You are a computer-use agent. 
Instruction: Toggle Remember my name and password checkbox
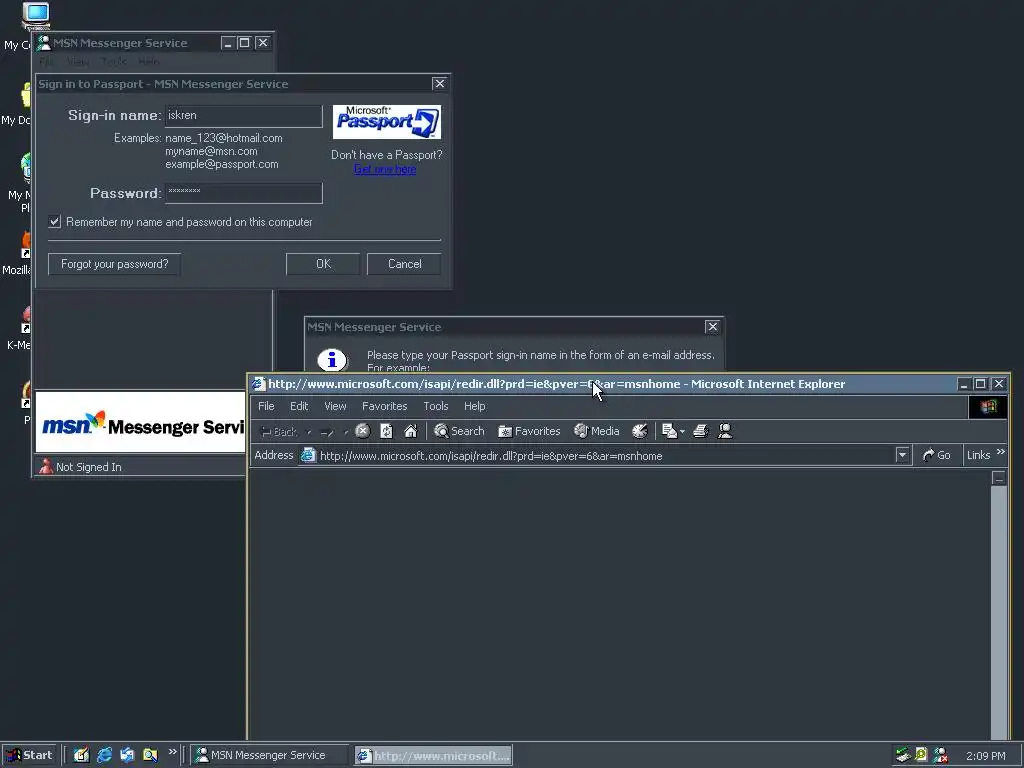coord(55,222)
